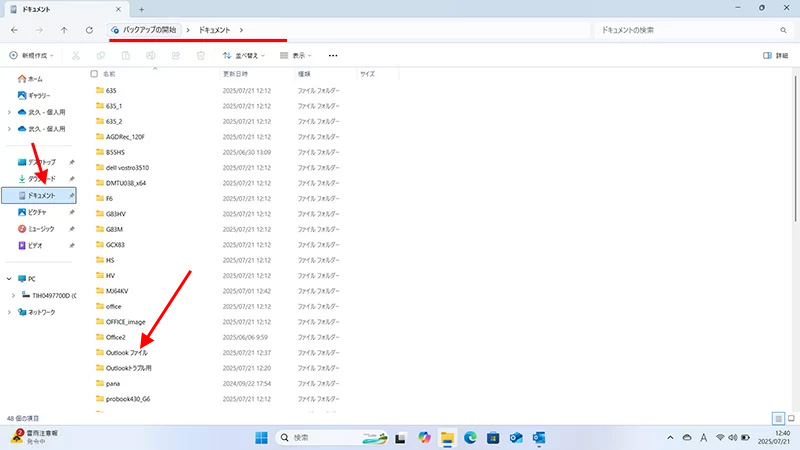
Task: Click the back arrow navigation button
Action: coord(14,30)
